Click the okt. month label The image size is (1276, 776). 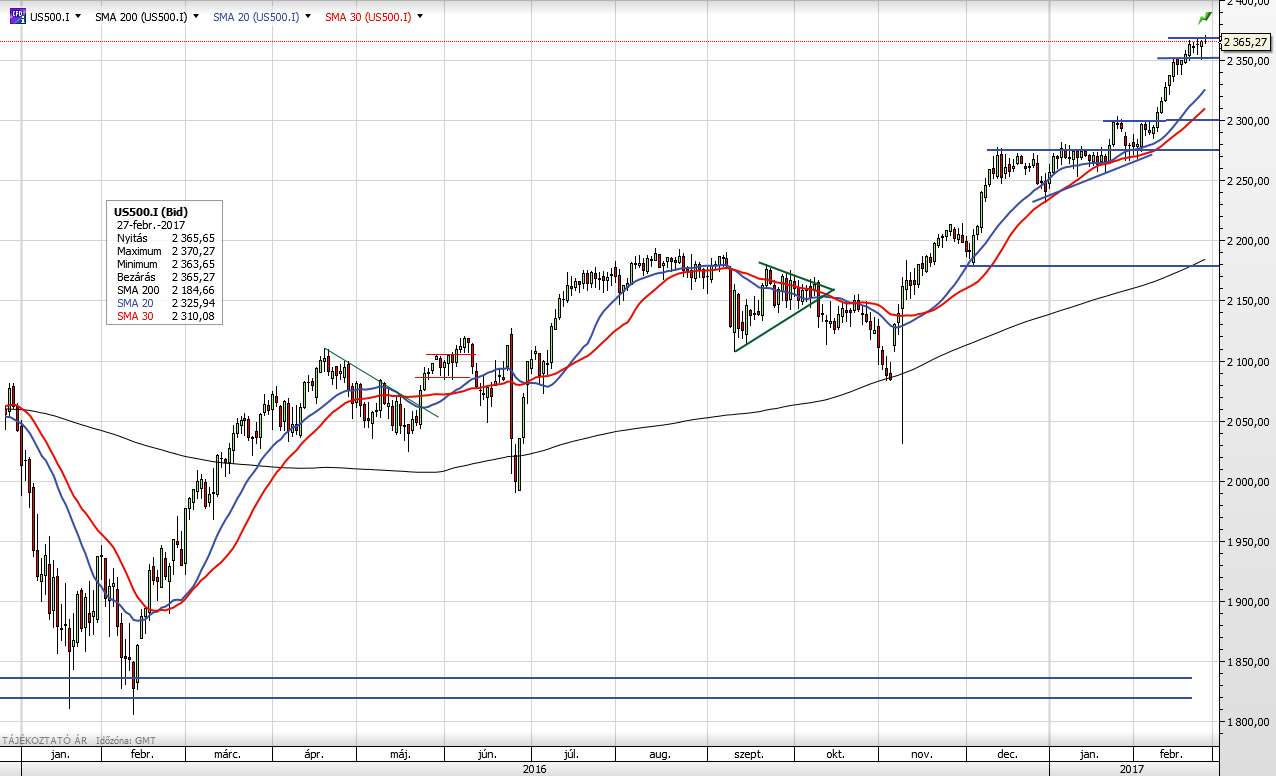pos(833,754)
